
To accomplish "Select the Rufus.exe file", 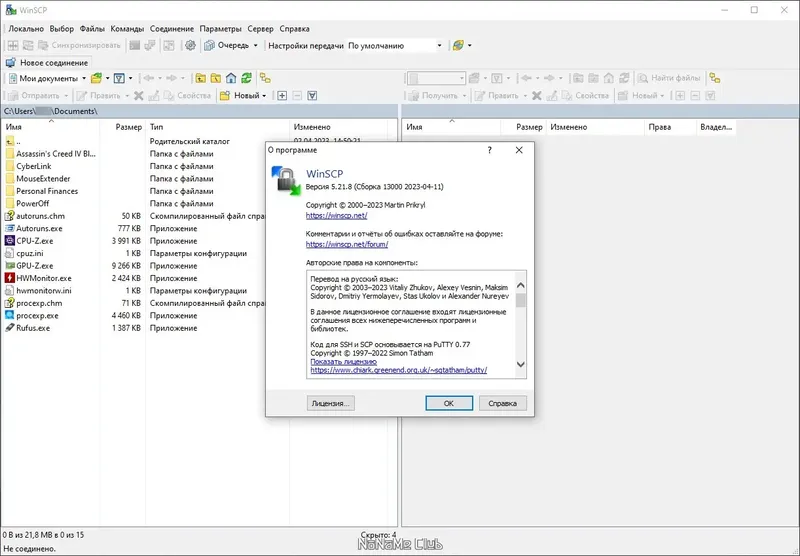I will click(33, 328).
